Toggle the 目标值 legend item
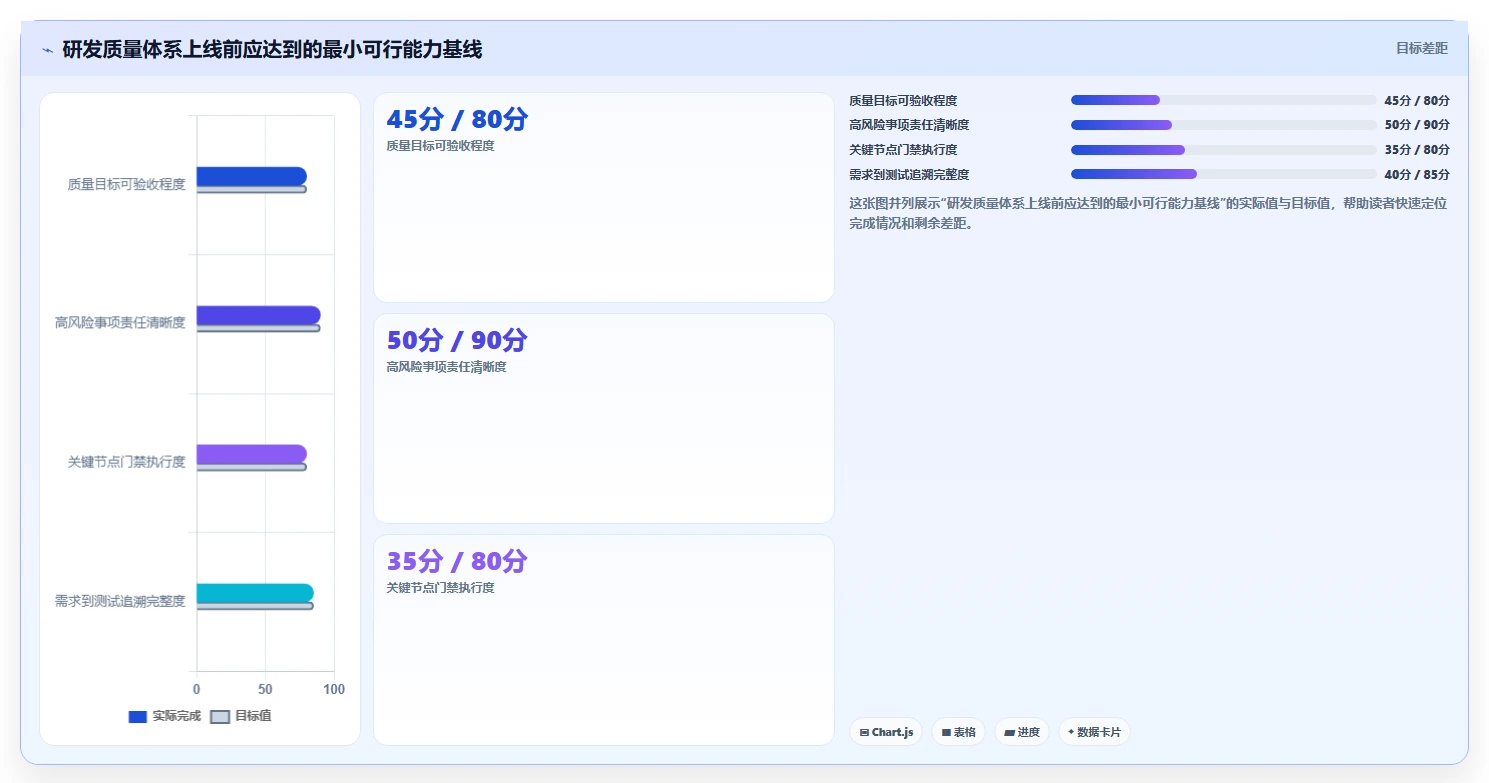 click(x=241, y=716)
